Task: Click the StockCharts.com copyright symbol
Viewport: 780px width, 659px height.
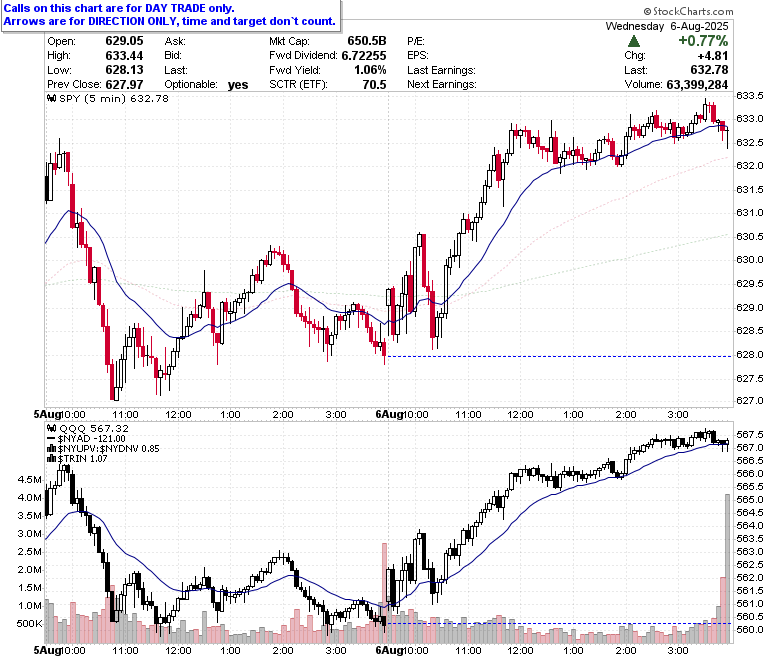Action: coord(647,11)
